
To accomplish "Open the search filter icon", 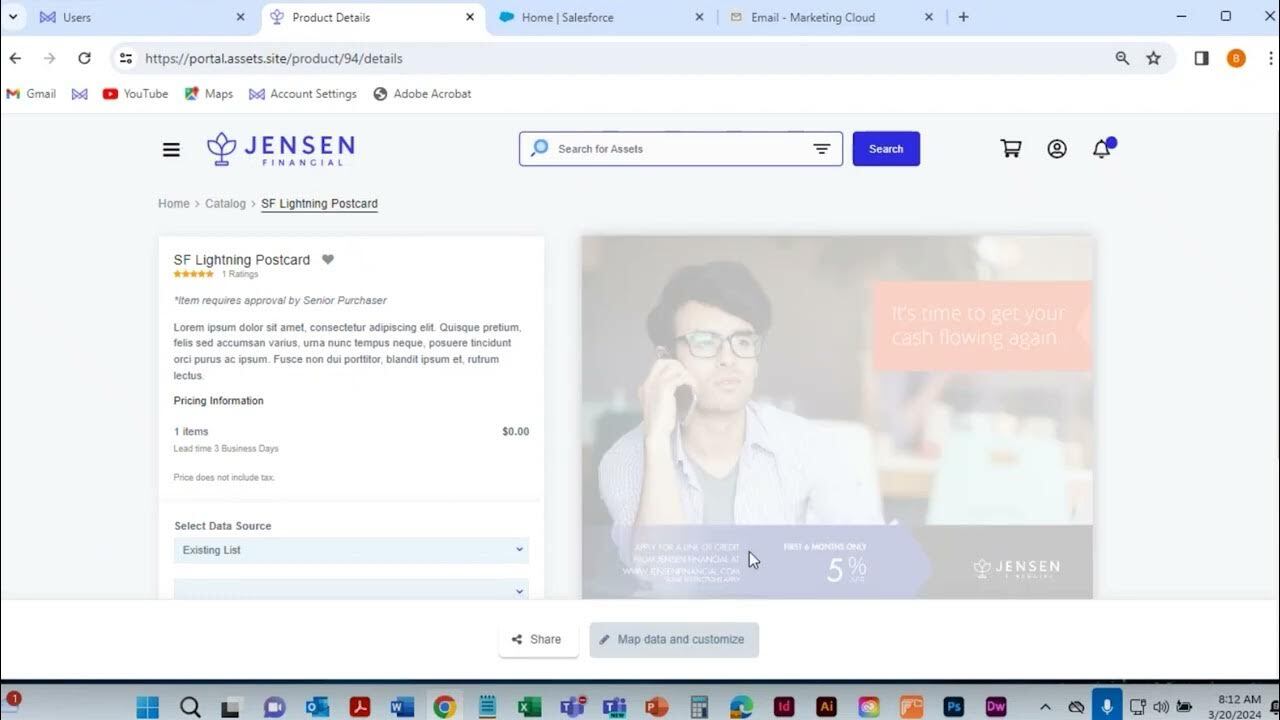I will point(822,148).
